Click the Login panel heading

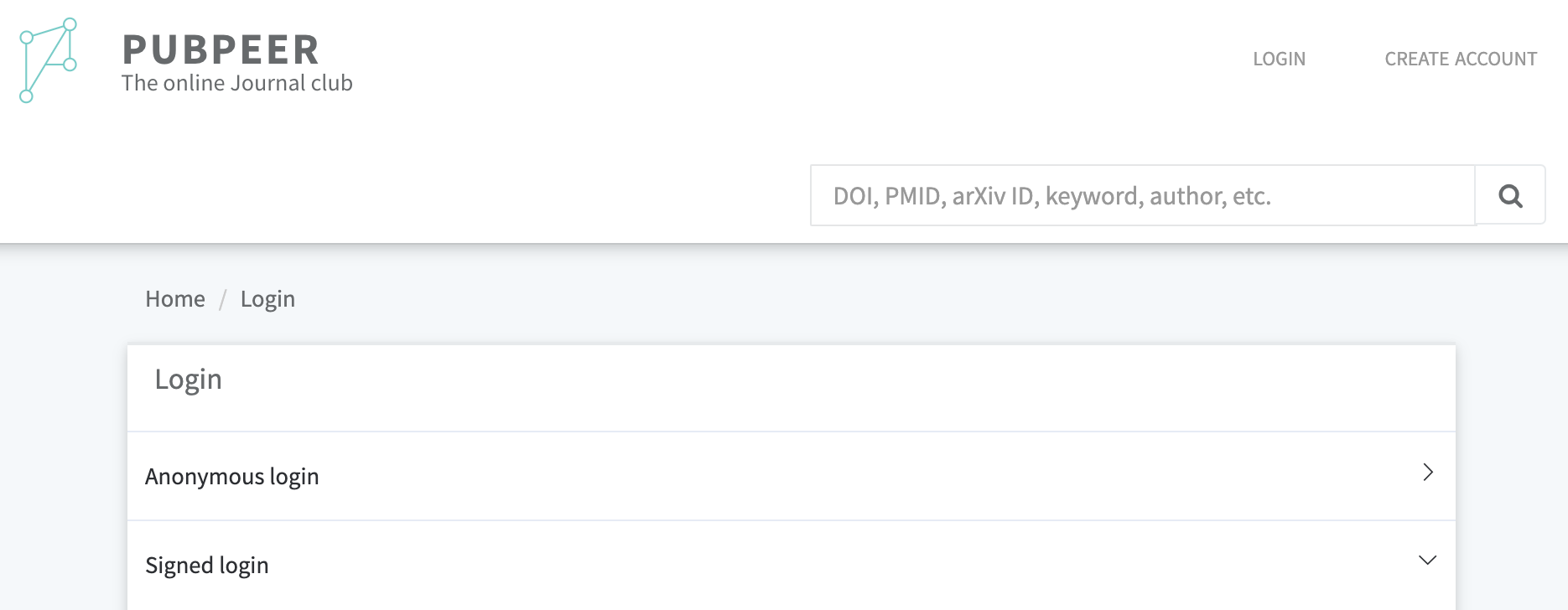pyautogui.click(x=189, y=380)
